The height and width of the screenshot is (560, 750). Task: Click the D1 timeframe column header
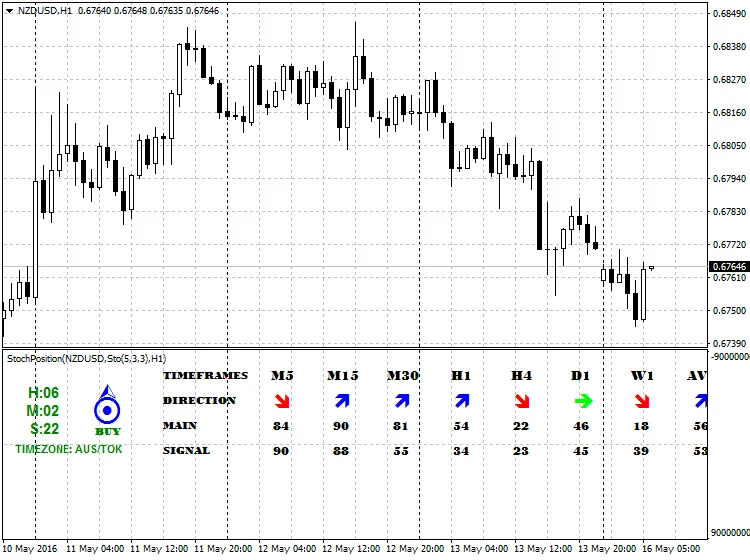coord(582,375)
